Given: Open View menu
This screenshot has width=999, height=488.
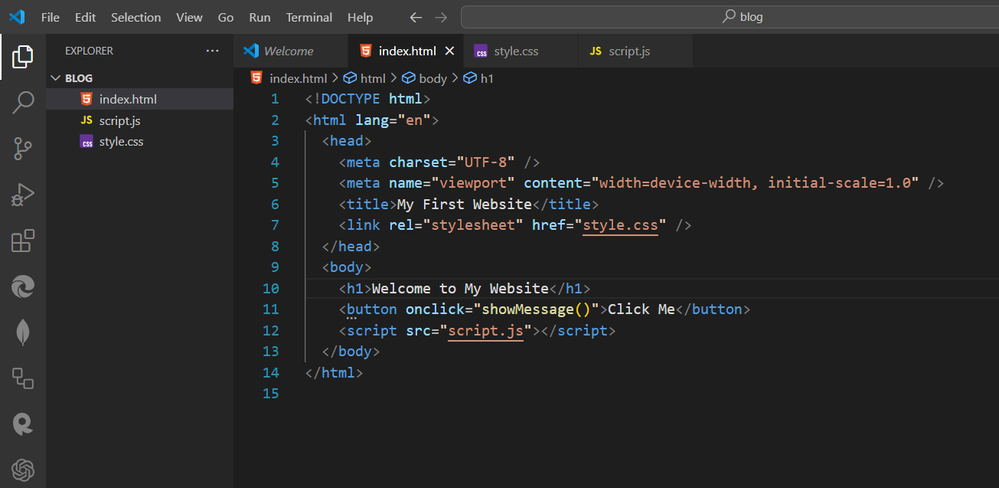Looking at the screenshot, I should click(x=189, y=18).
